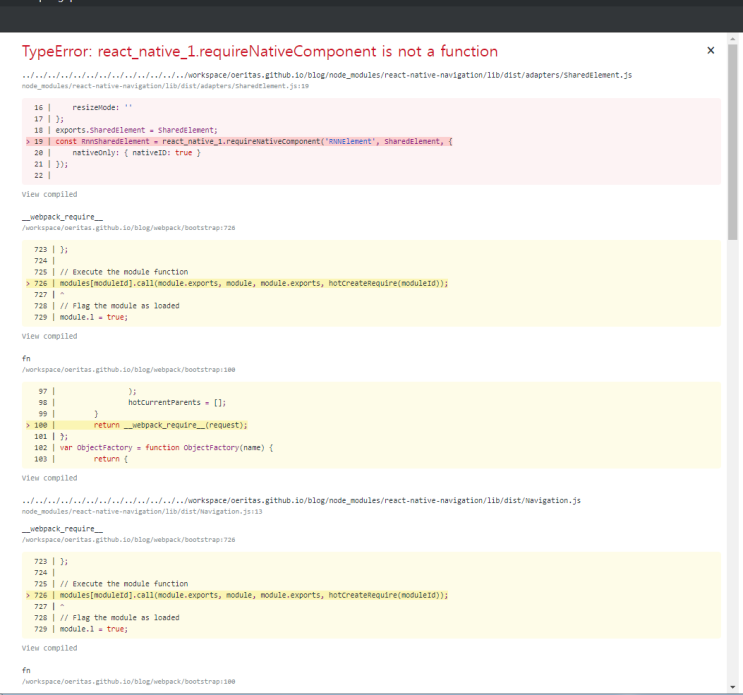Open View compiled under the SharedElement.js snippet

(x=49, y=194)
